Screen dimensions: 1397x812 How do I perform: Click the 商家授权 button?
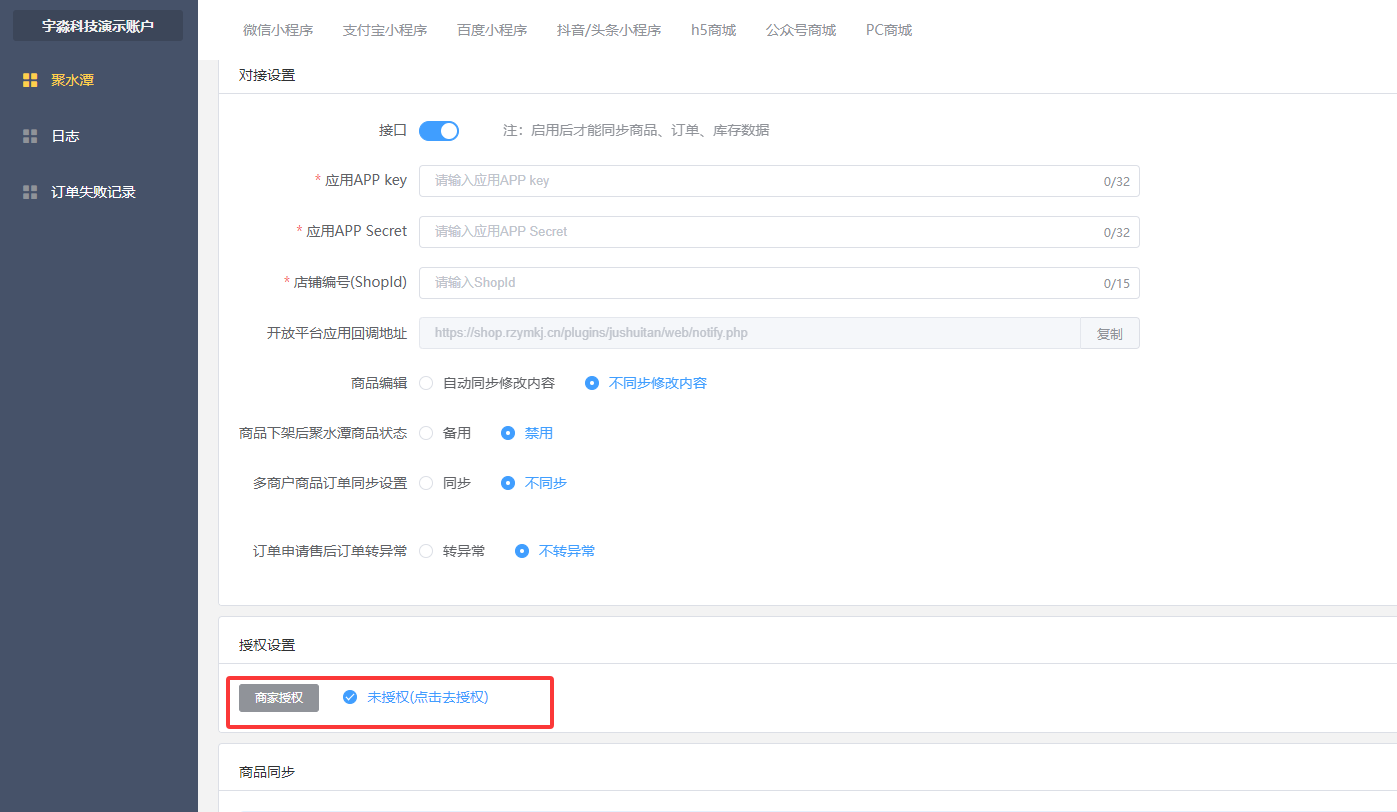[x=279, y=697]
